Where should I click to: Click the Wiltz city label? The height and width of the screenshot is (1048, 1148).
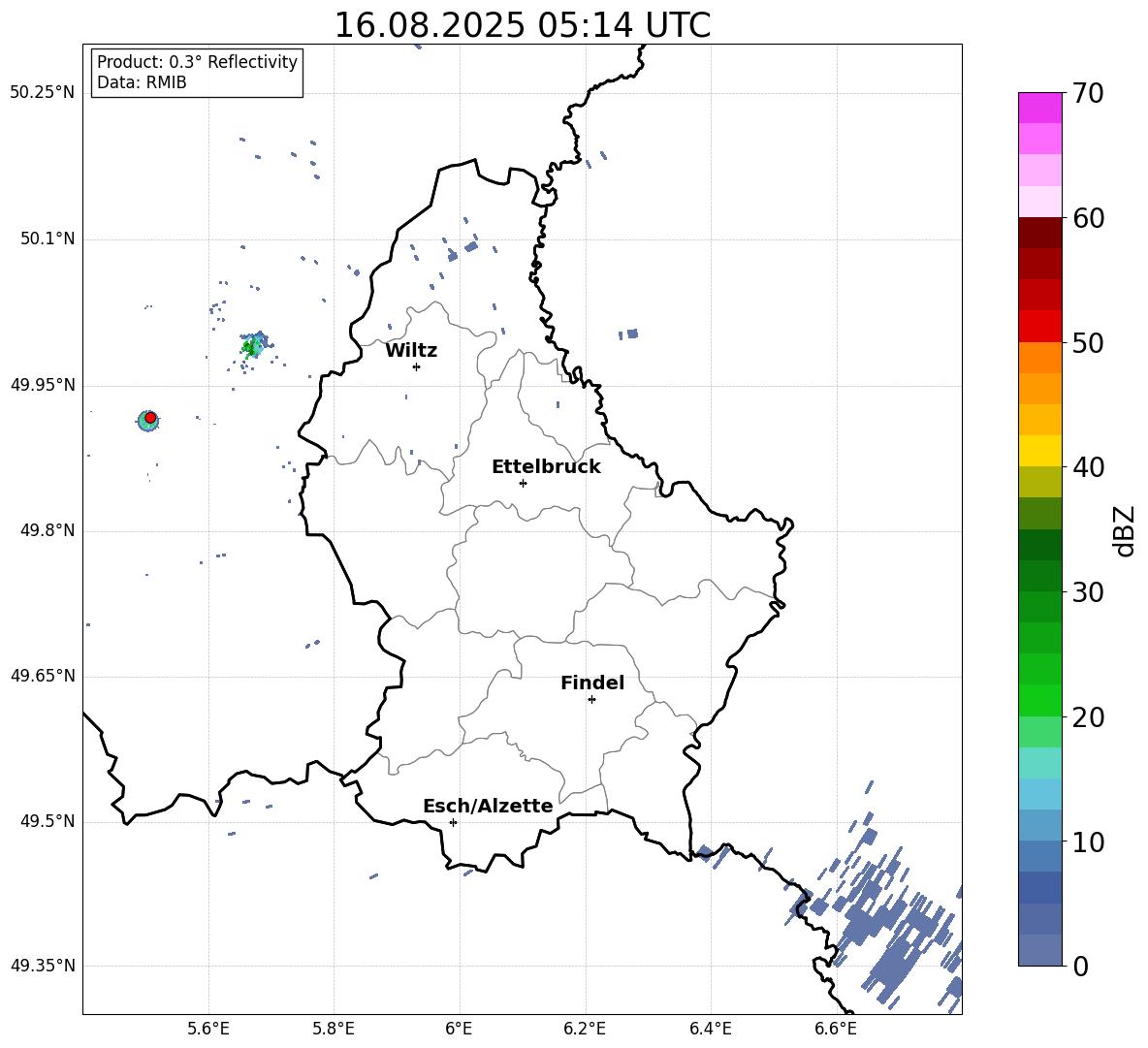[411, 350]
